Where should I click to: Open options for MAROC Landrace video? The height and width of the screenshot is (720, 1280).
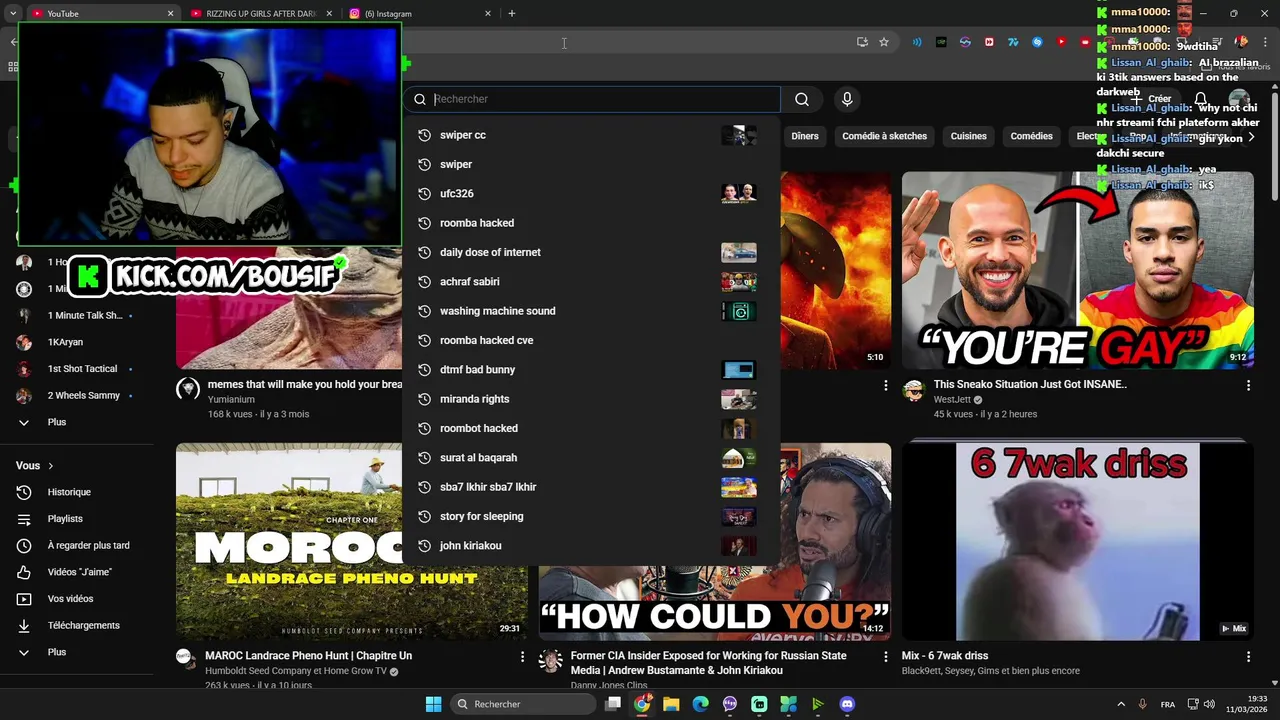coord(522,657)
